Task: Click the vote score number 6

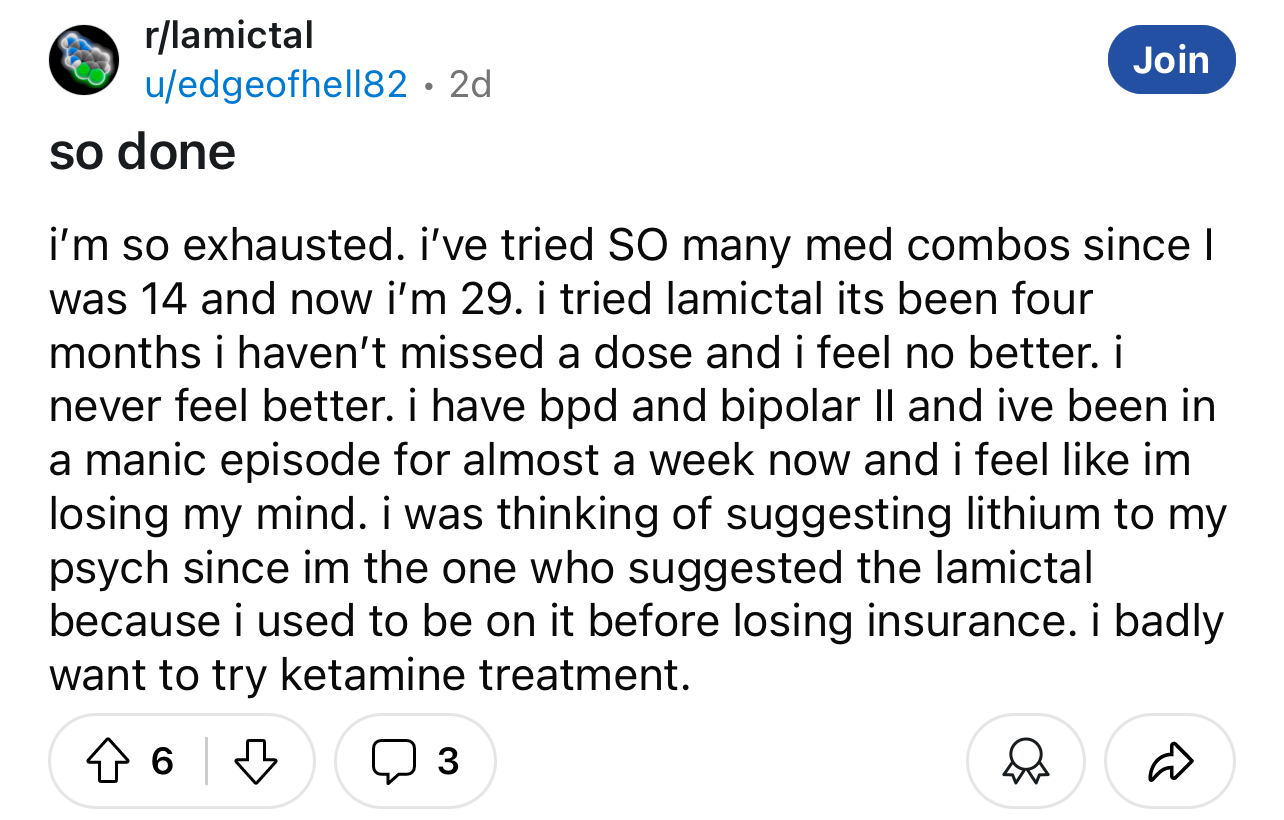Action: click(x=162, y=763)
